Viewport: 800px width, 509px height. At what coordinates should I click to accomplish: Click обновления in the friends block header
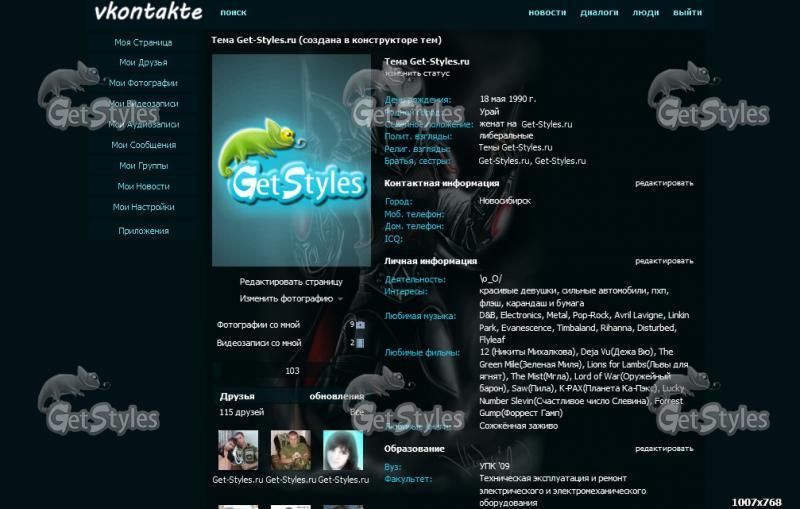click(336, 396)
